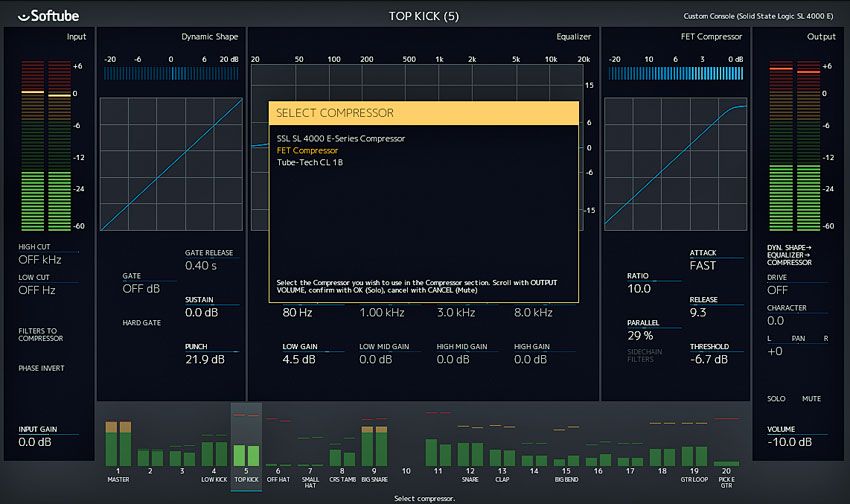Click GATE RELEASE 0.40 s value

click(201, 266)
